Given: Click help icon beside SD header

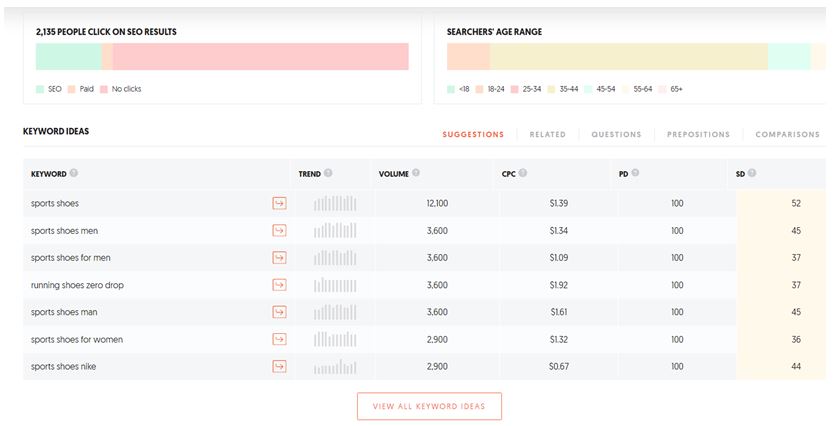Looking at the screenshot, I should pos(752,173).
